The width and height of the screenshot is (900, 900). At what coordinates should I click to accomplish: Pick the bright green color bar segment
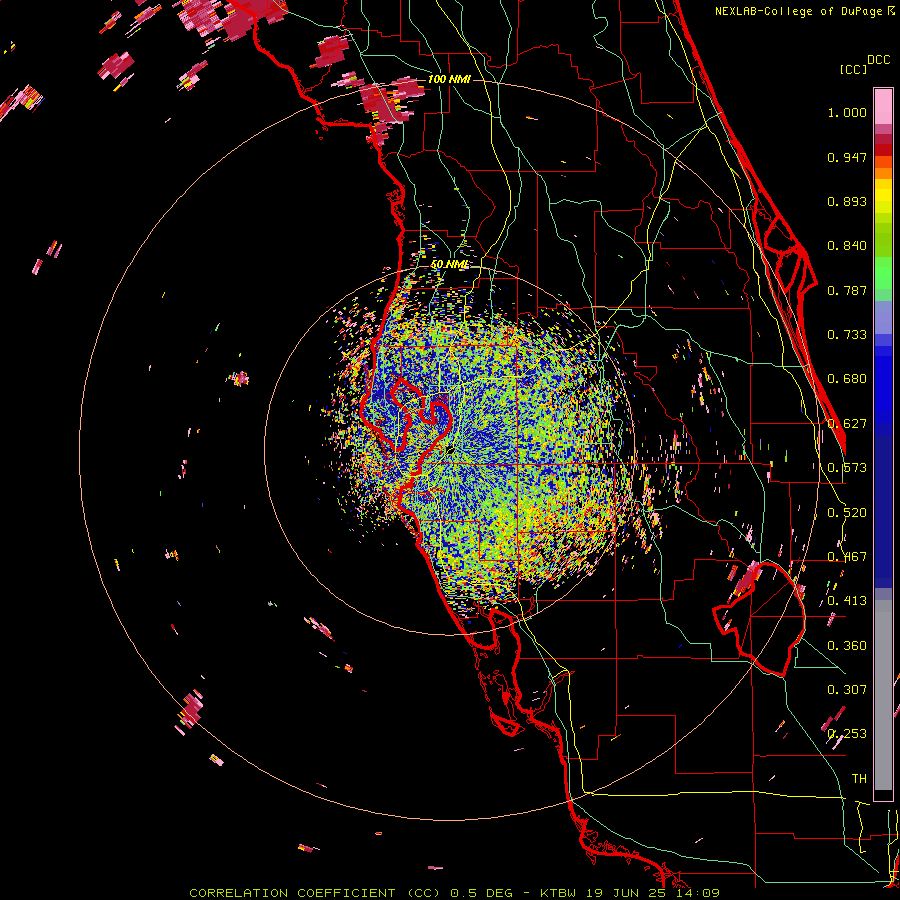[x=883, y=273]
